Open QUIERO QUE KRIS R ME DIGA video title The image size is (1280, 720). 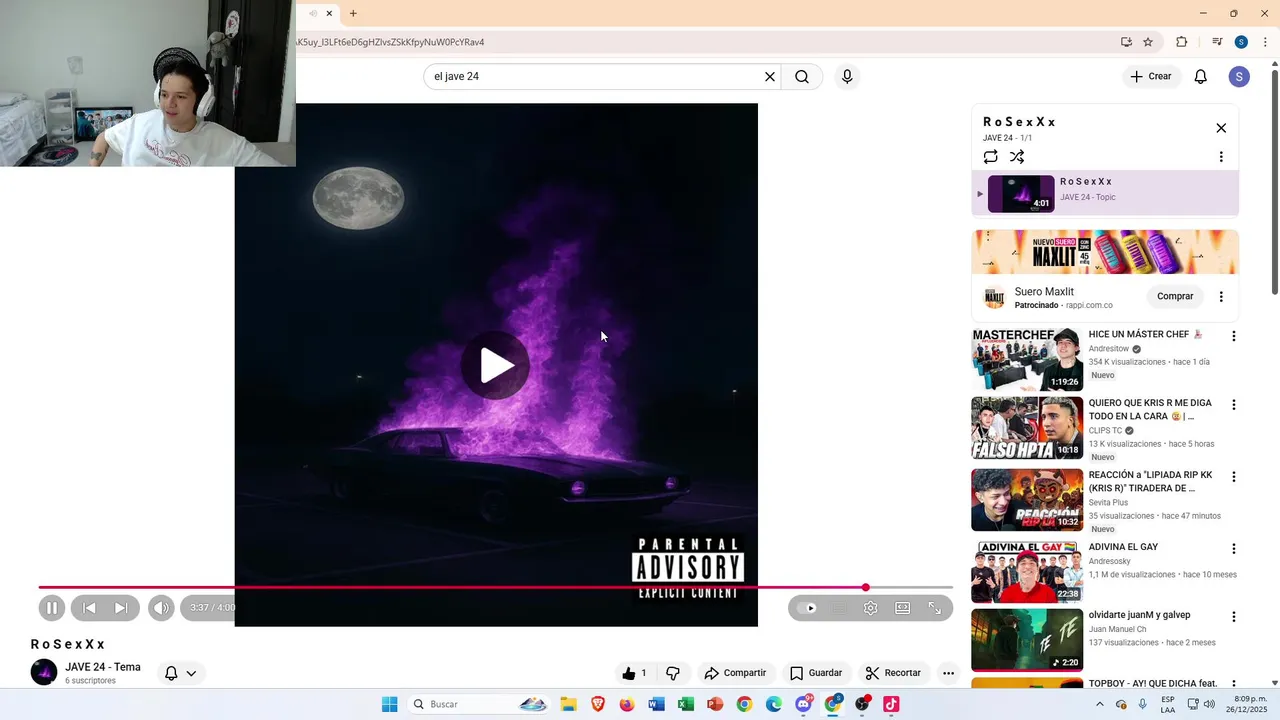click(x=1150, y=409)
